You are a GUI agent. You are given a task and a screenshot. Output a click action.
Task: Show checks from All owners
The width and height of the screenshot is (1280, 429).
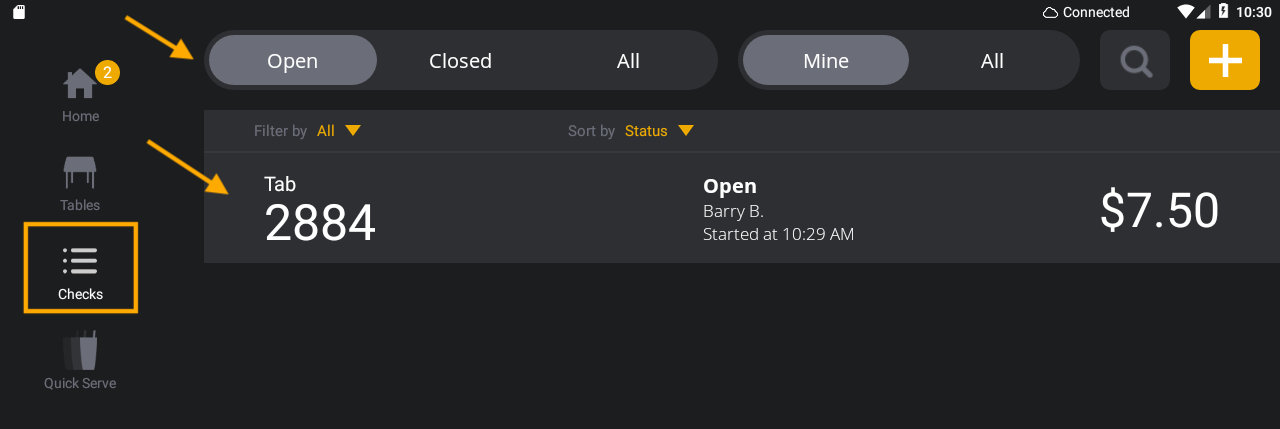[992, 61]
